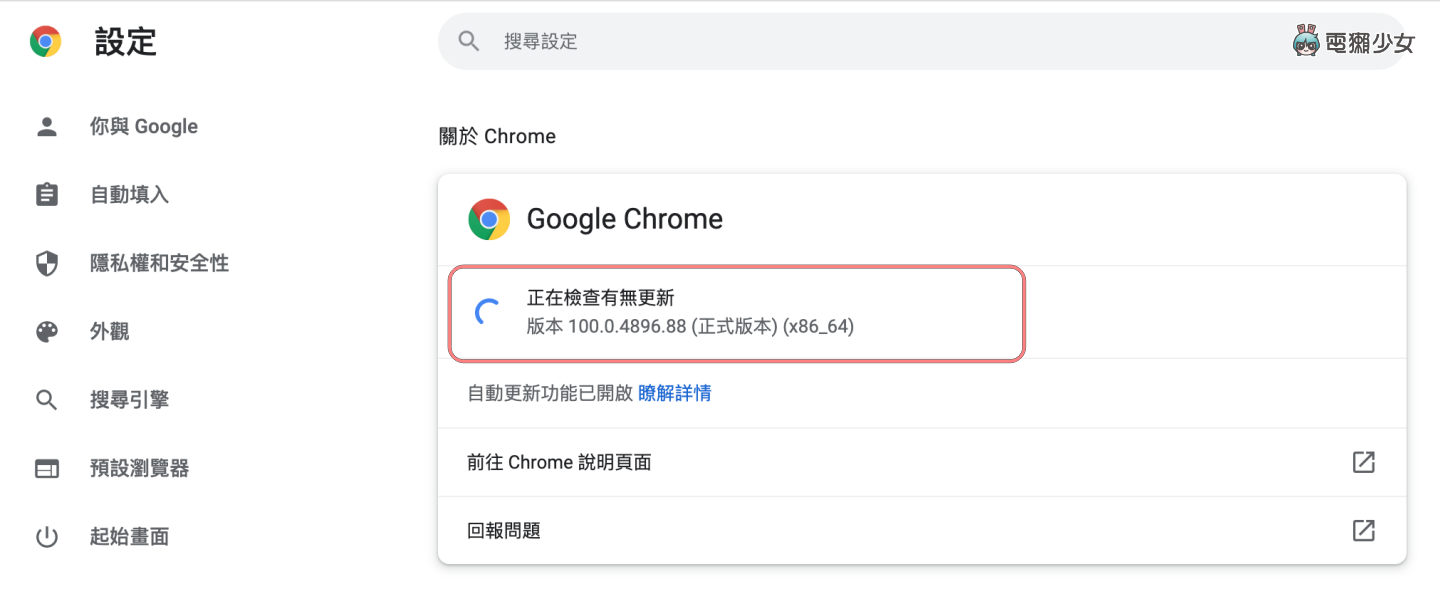Click 回報問題 to report an issue
Screen dimensions: 1440x594
[502, 531]
